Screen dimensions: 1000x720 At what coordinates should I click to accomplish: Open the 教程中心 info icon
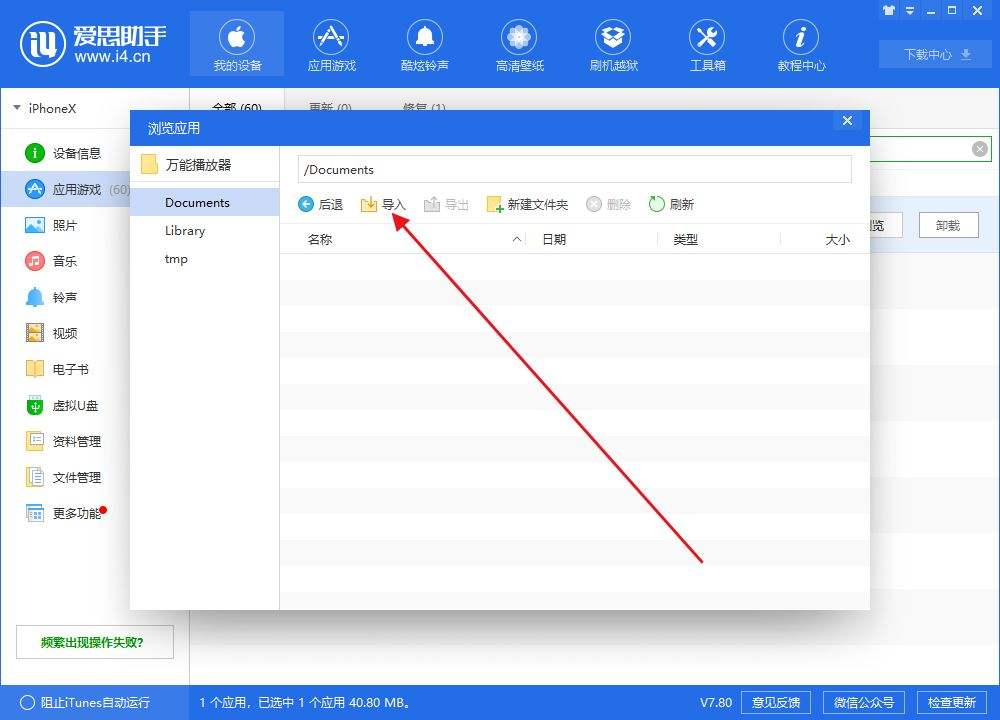(801, 44)
